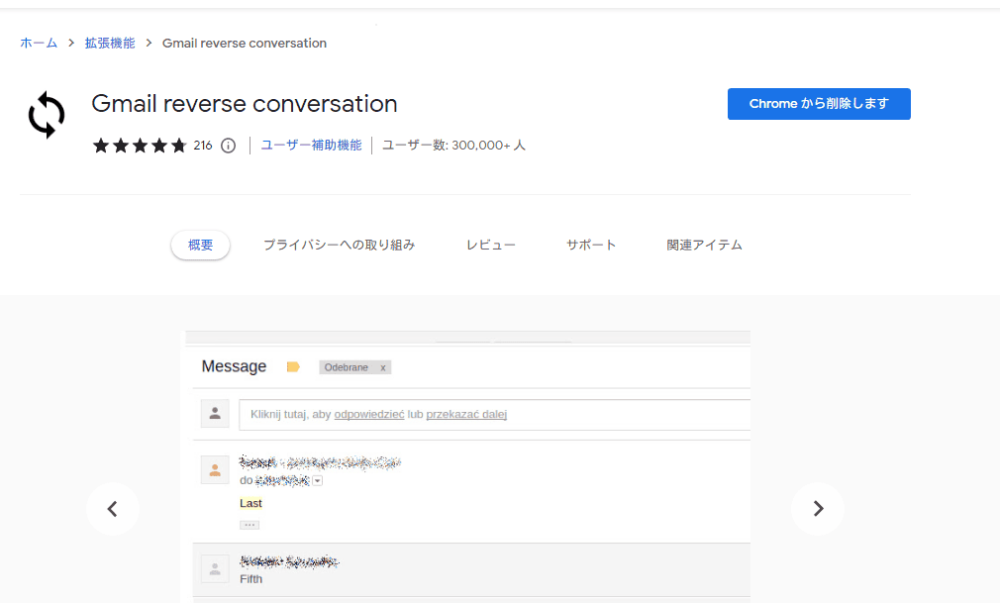Click the yellow label marker beside Message

[x=293, y=367]
